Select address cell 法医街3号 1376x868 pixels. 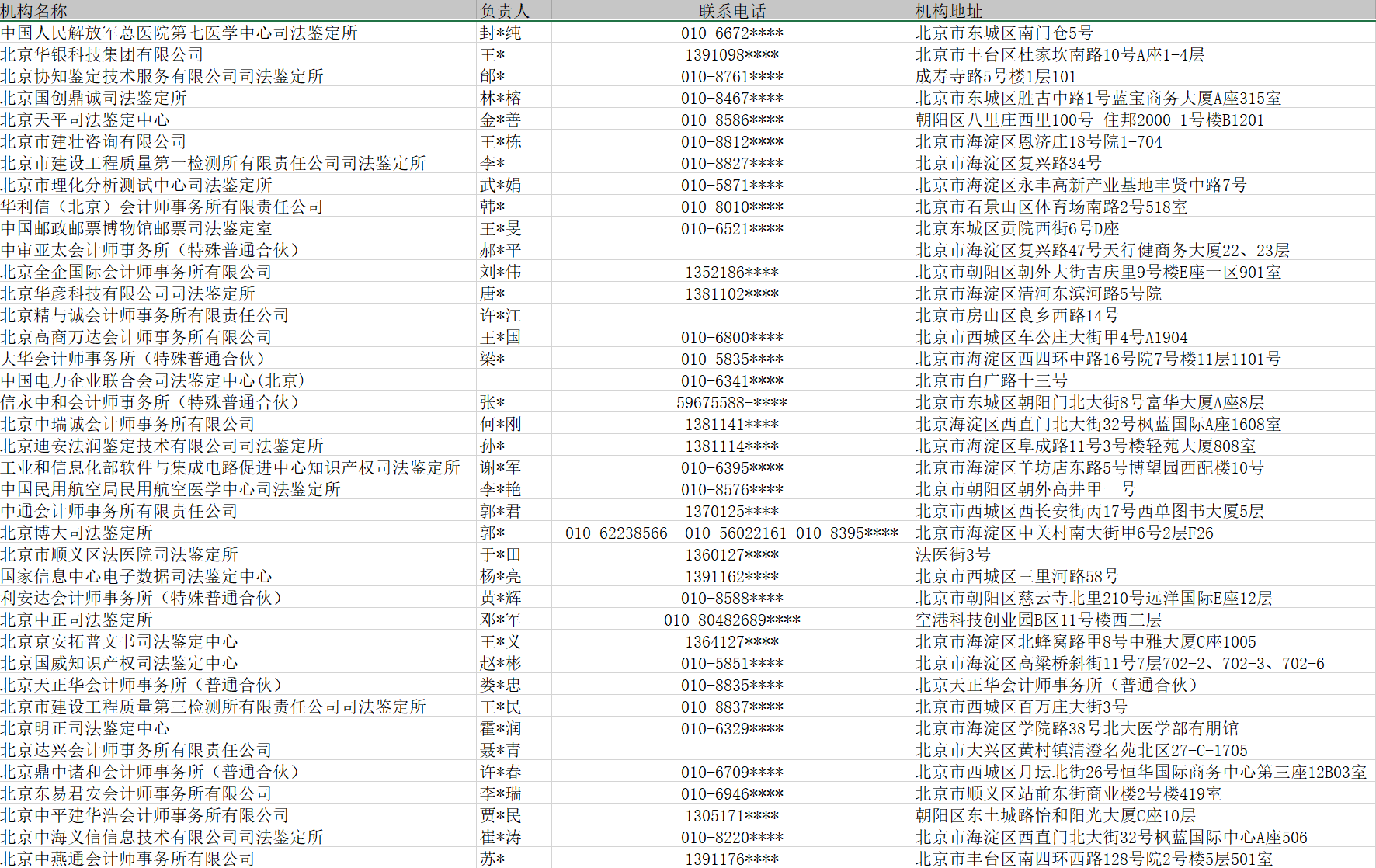[x=1144, y=554]
